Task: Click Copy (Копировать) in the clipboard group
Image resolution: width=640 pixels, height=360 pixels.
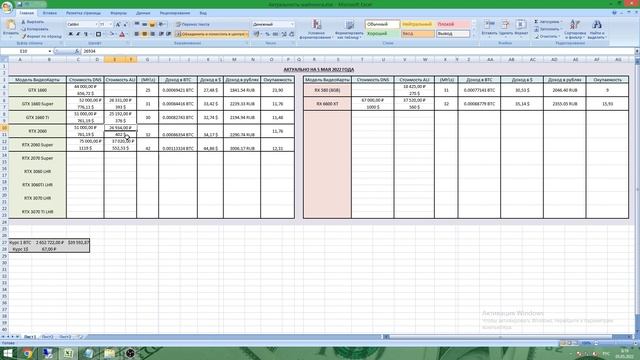Action: [35, 29]
